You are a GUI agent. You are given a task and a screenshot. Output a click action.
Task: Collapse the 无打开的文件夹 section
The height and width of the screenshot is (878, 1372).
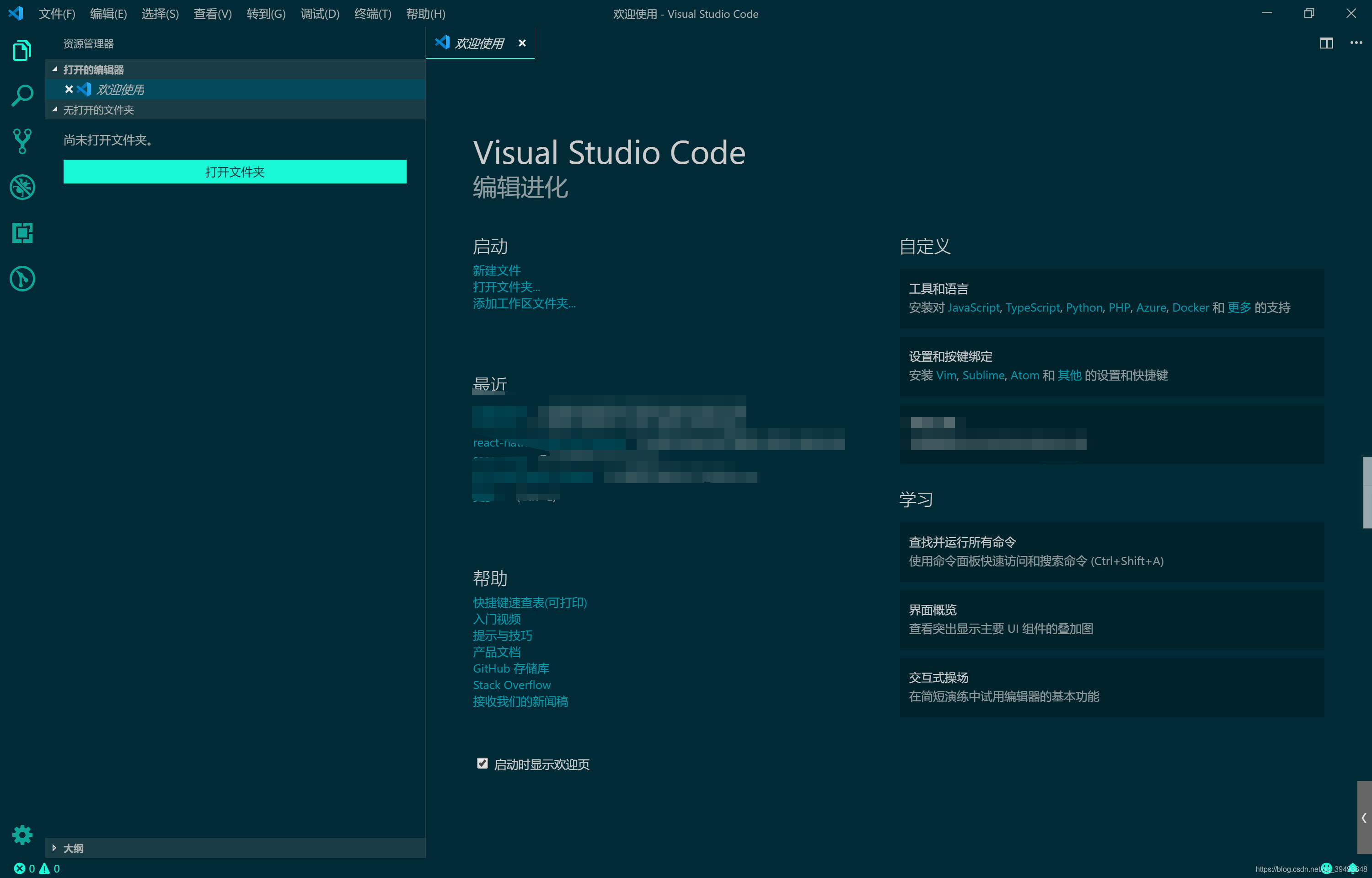pyautogui.click(x=235, y=109)
